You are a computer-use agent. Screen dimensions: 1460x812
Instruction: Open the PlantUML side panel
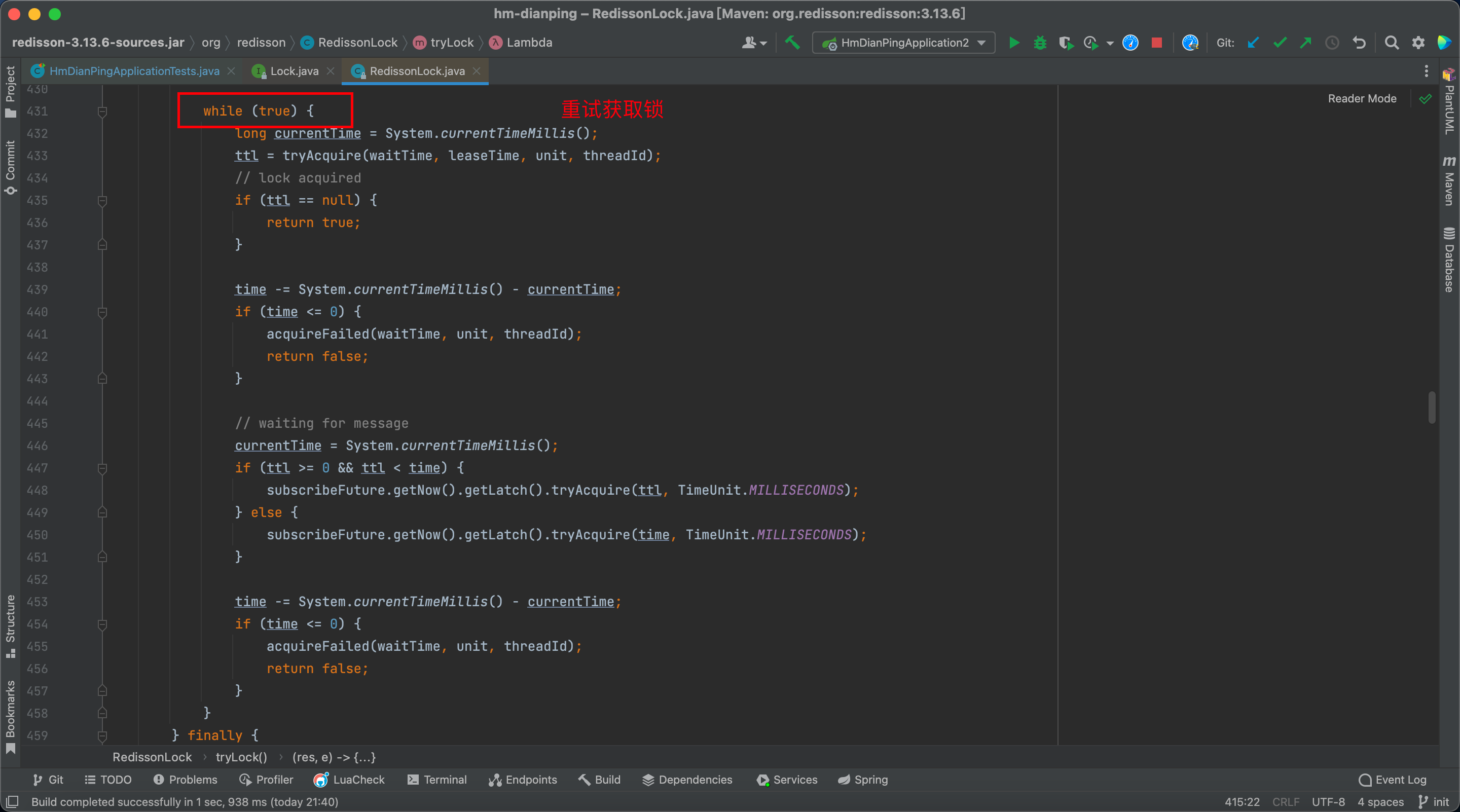coord(1449,102)
